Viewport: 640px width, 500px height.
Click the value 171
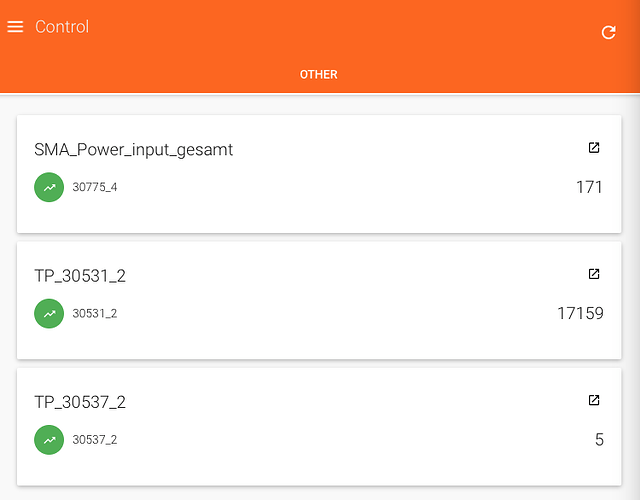(589, 187)
